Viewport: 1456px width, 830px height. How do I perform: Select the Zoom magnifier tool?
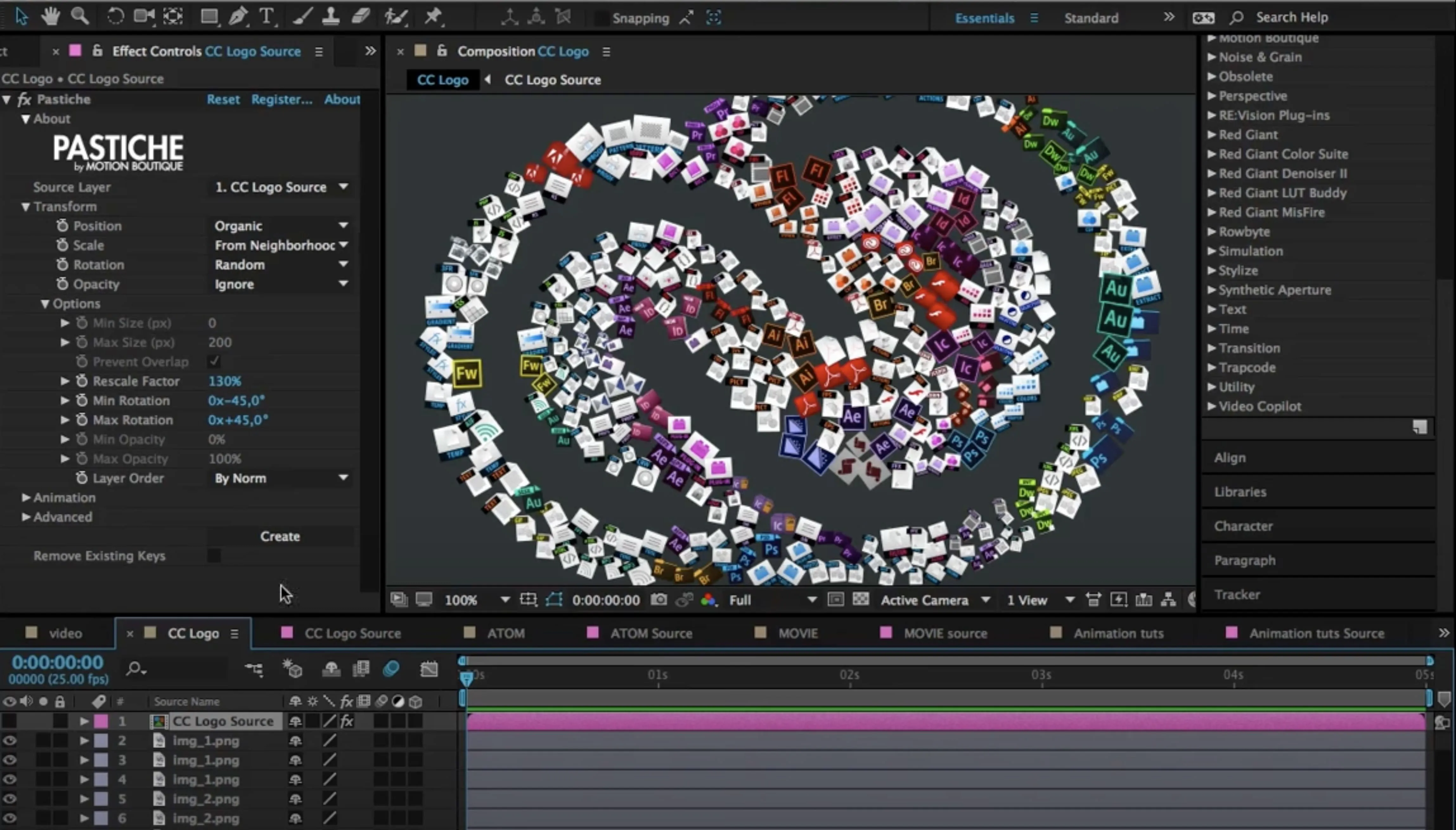click(80, 16)
